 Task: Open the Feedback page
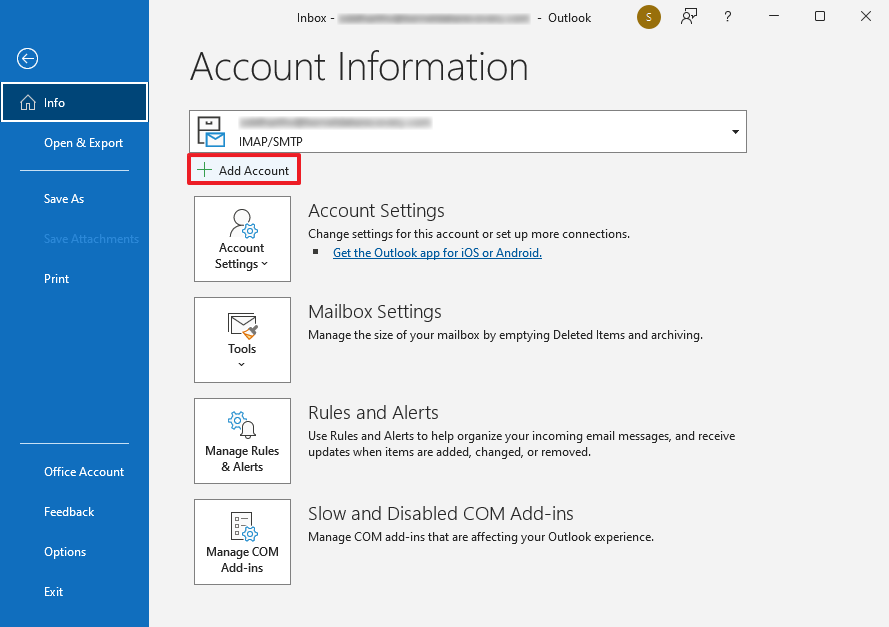[69, 512]
